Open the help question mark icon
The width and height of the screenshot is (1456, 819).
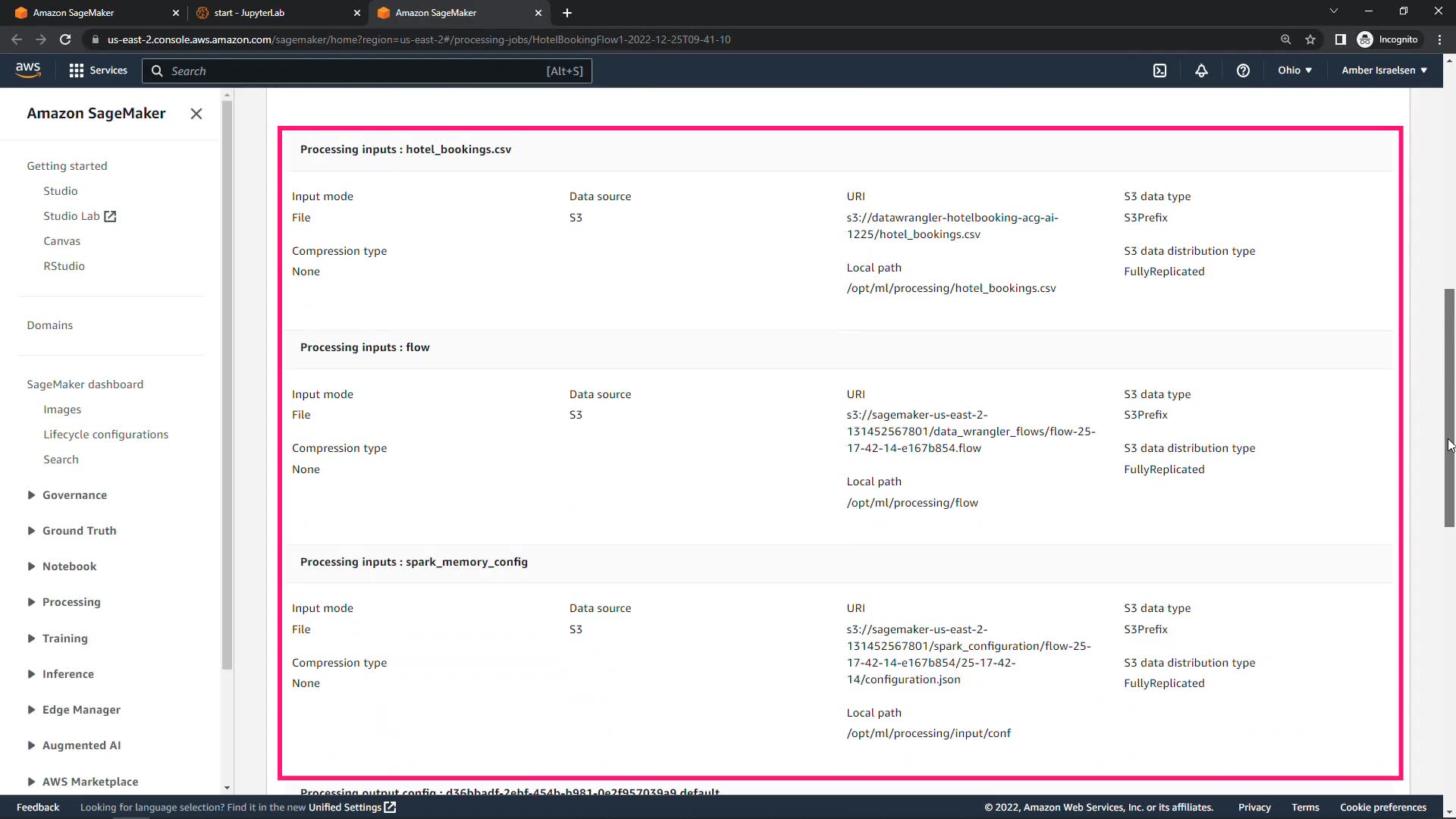[1243, 71]
